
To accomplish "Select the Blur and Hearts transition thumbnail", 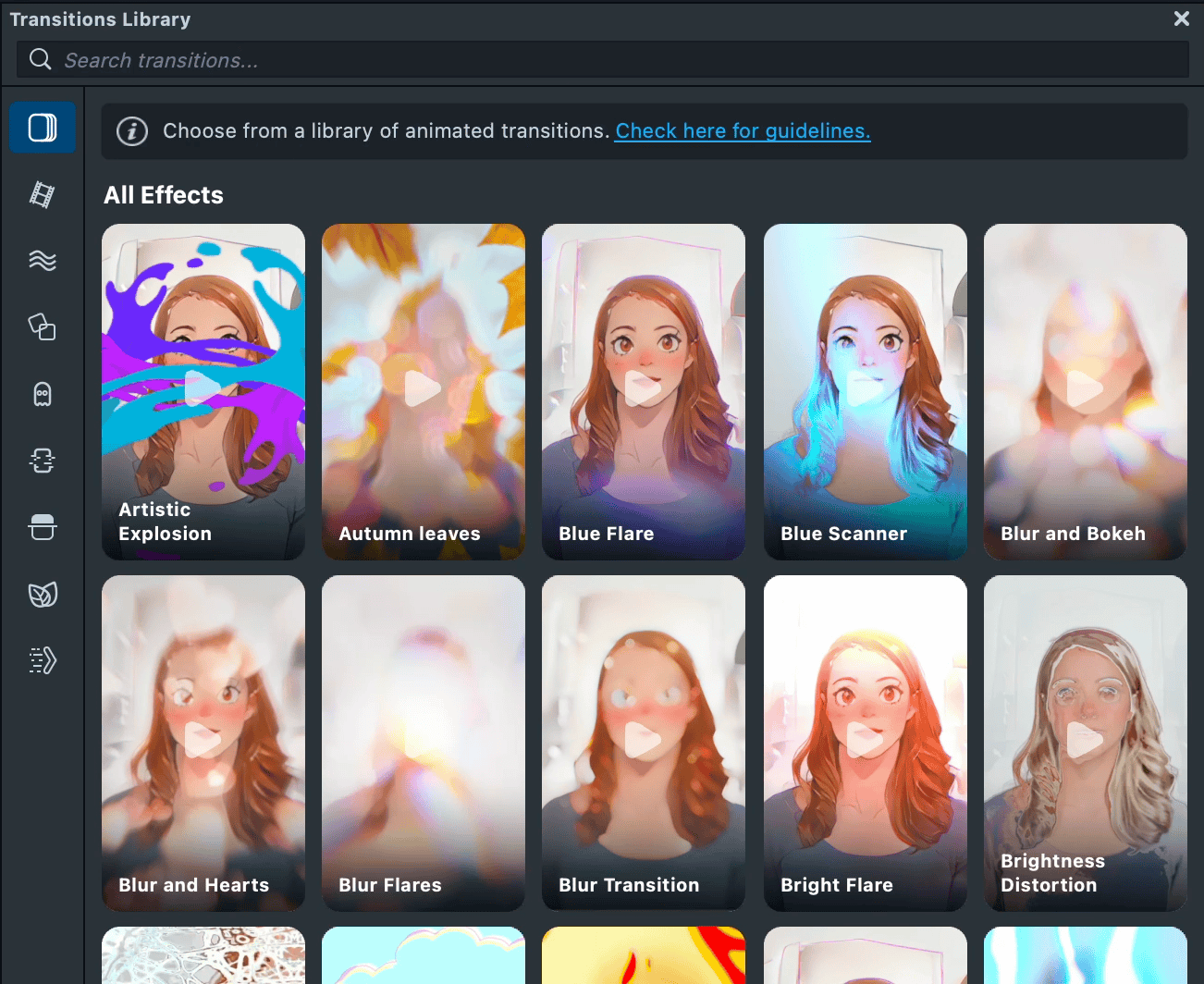I will 203,744.
